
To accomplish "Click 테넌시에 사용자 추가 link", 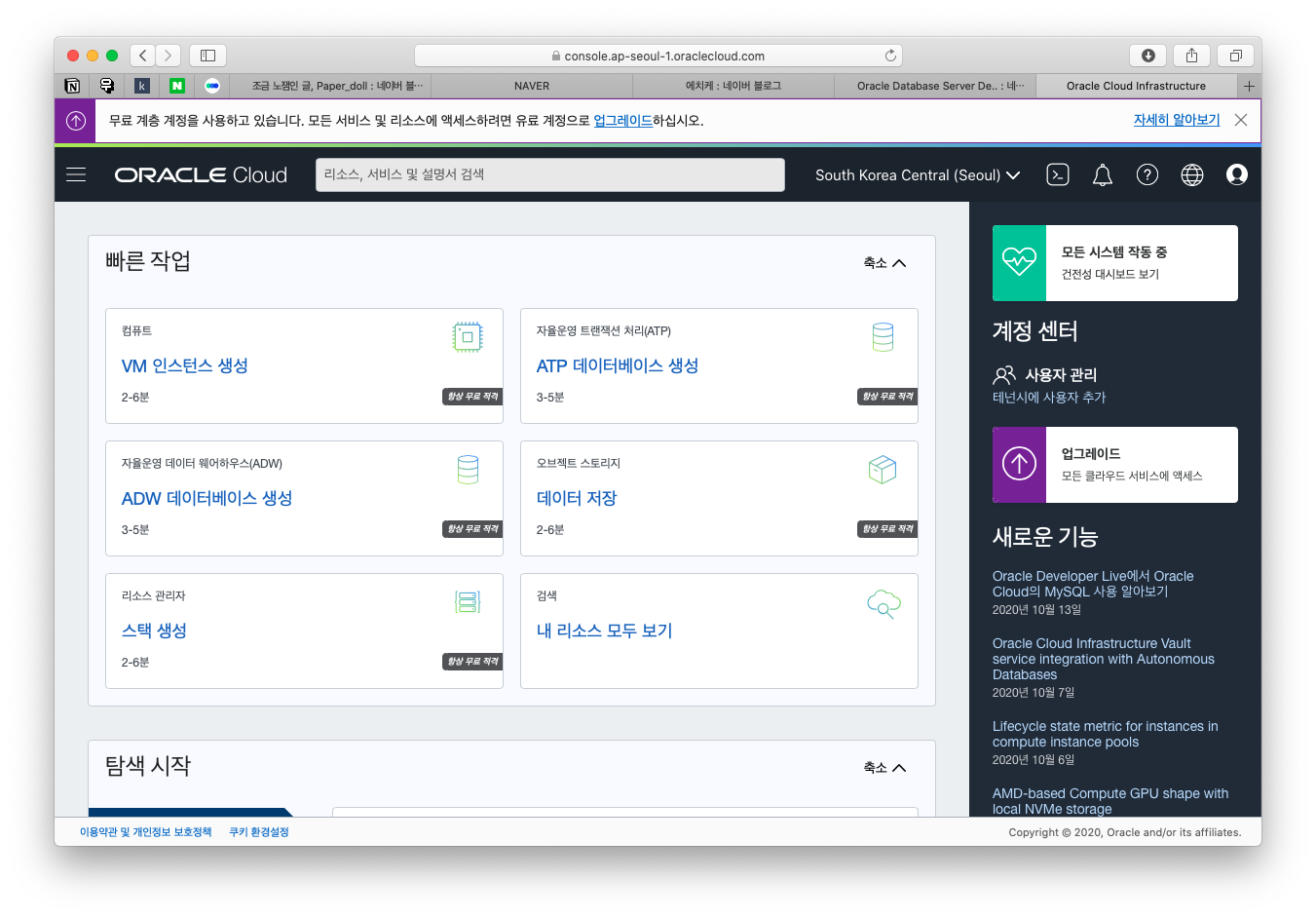I will point(1049,398).
